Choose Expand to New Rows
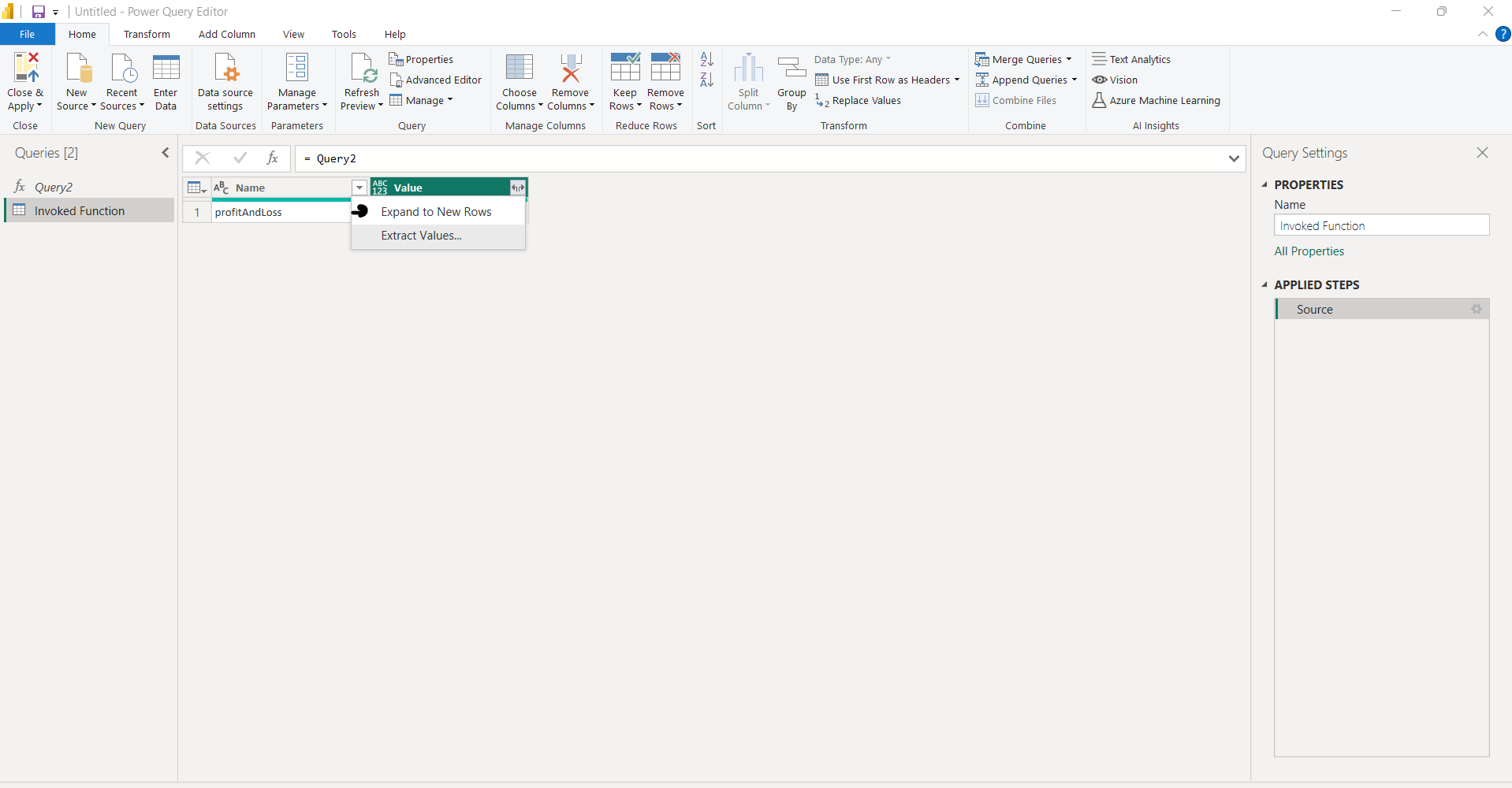 pos(438,212)
